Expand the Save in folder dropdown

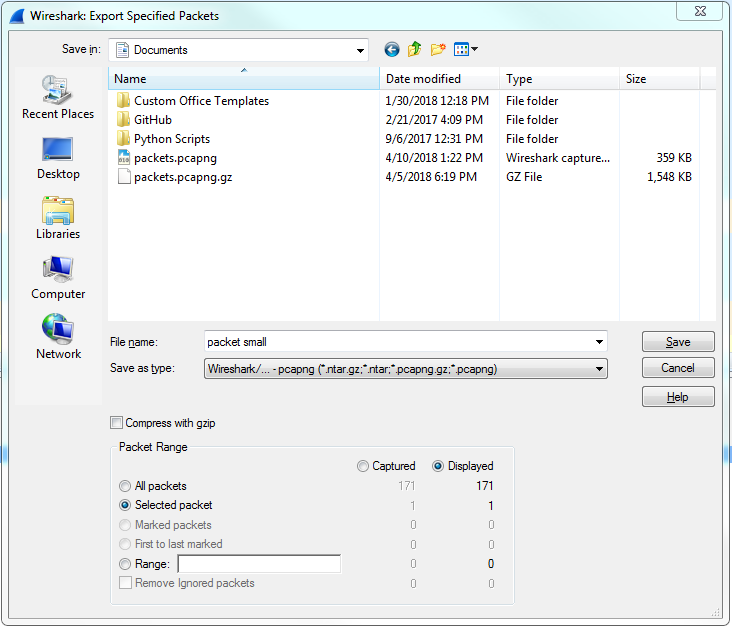click(360, 50)
